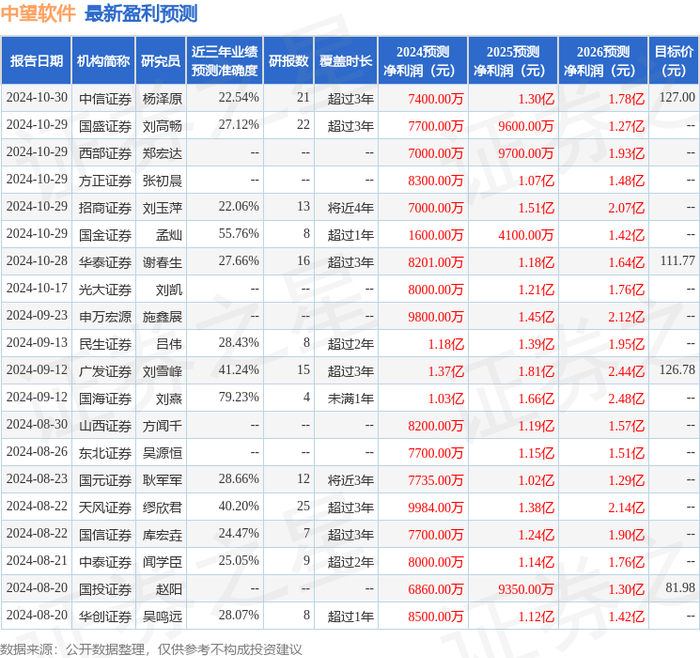The width and height of the screenshot is (700, 658).
Task: Click the accuracy value 55.76%
Action: pyautogui.click(x=239, y=233)
